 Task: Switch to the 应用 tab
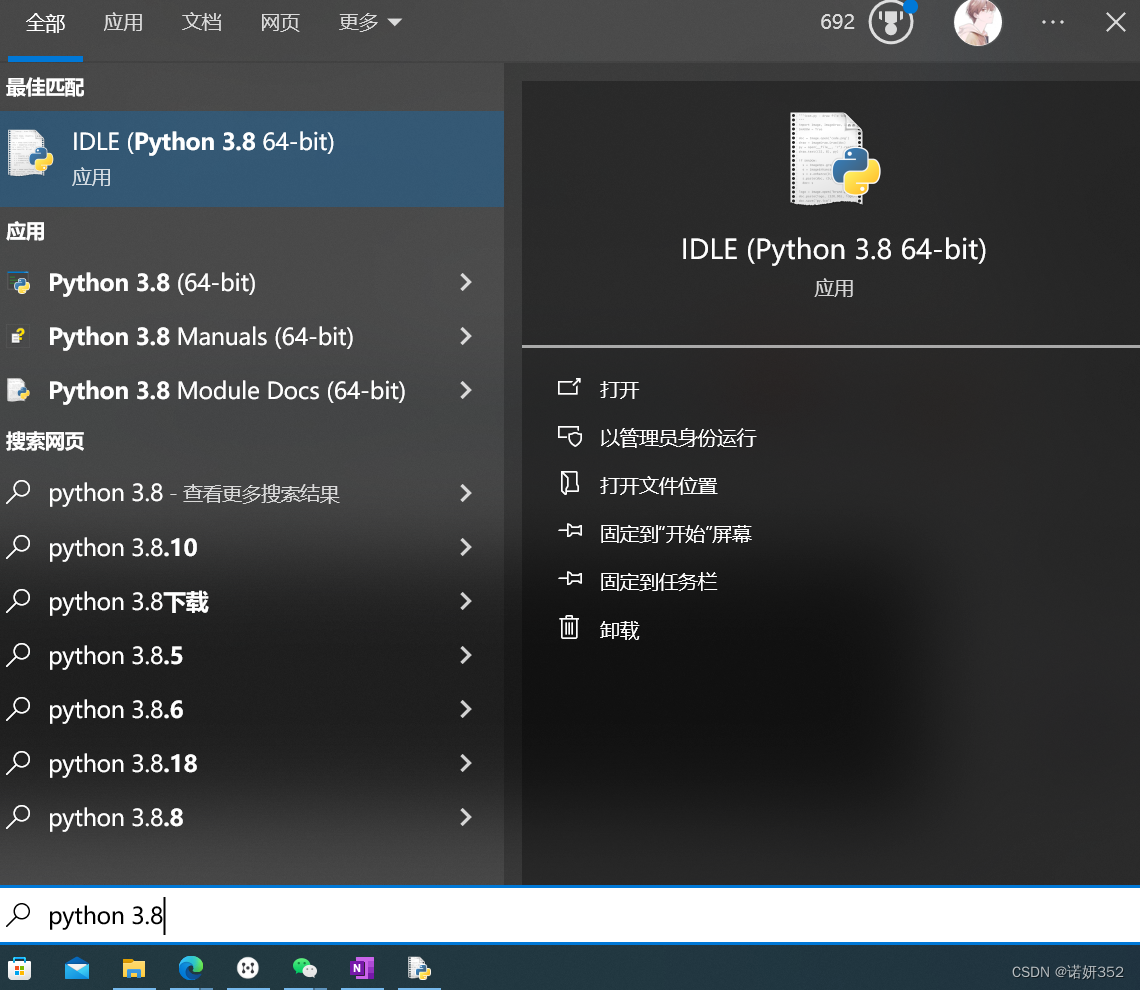[x=123, y=23]
